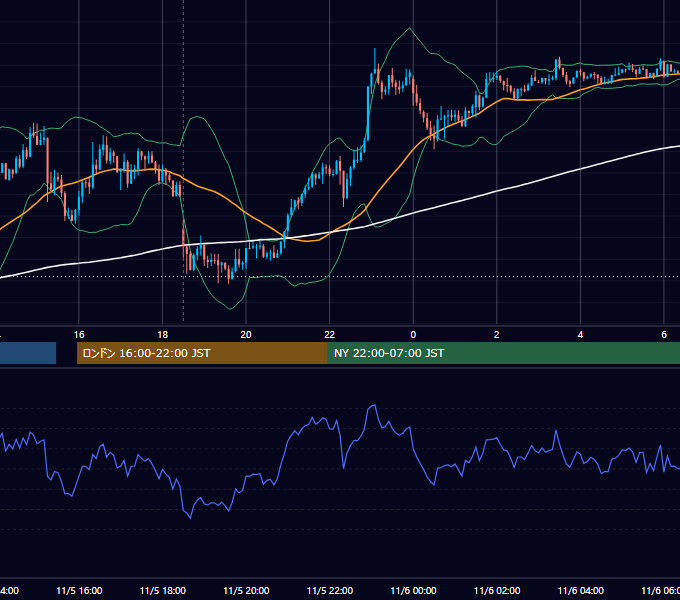The width and height of the screenshot is (680, 600).
Task: Select the ロンドン 16:00-22:00 JST session bar
Action: (x=202, y=353)
